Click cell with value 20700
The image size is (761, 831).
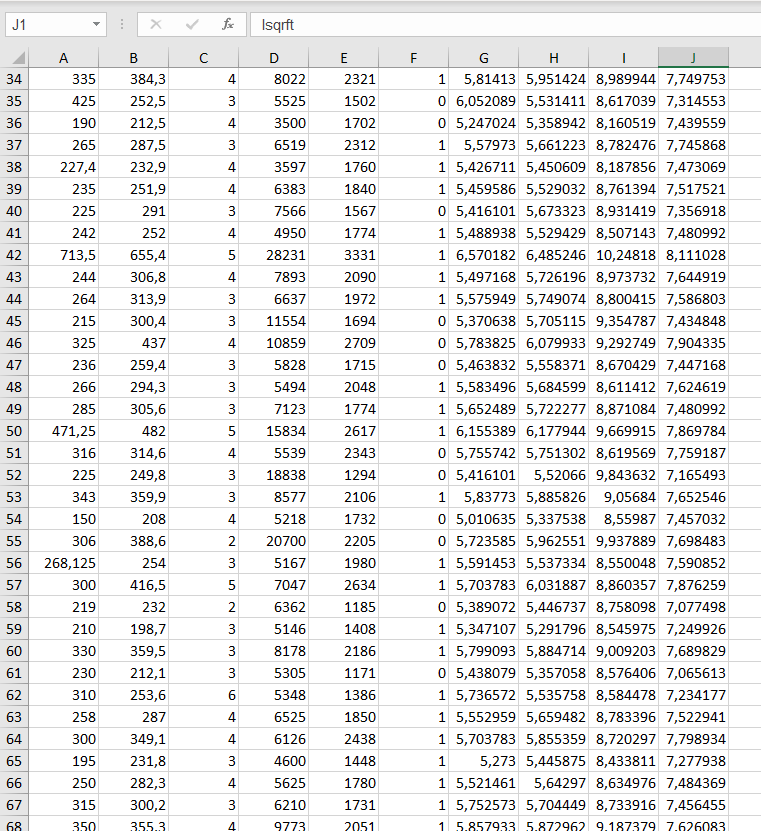coord(273,541)
